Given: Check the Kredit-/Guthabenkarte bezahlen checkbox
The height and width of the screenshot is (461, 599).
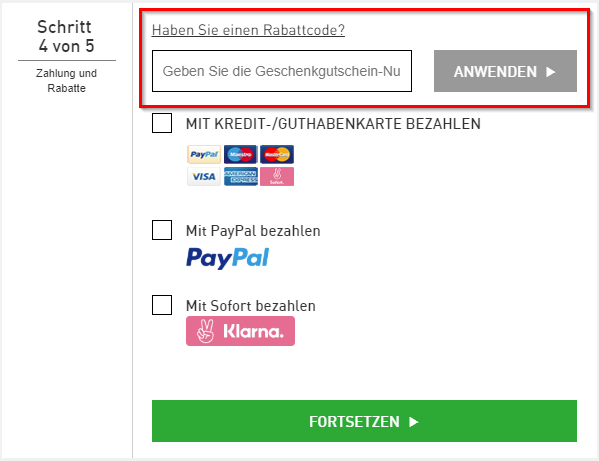Looking at the screenshot, I should [162, 123].
